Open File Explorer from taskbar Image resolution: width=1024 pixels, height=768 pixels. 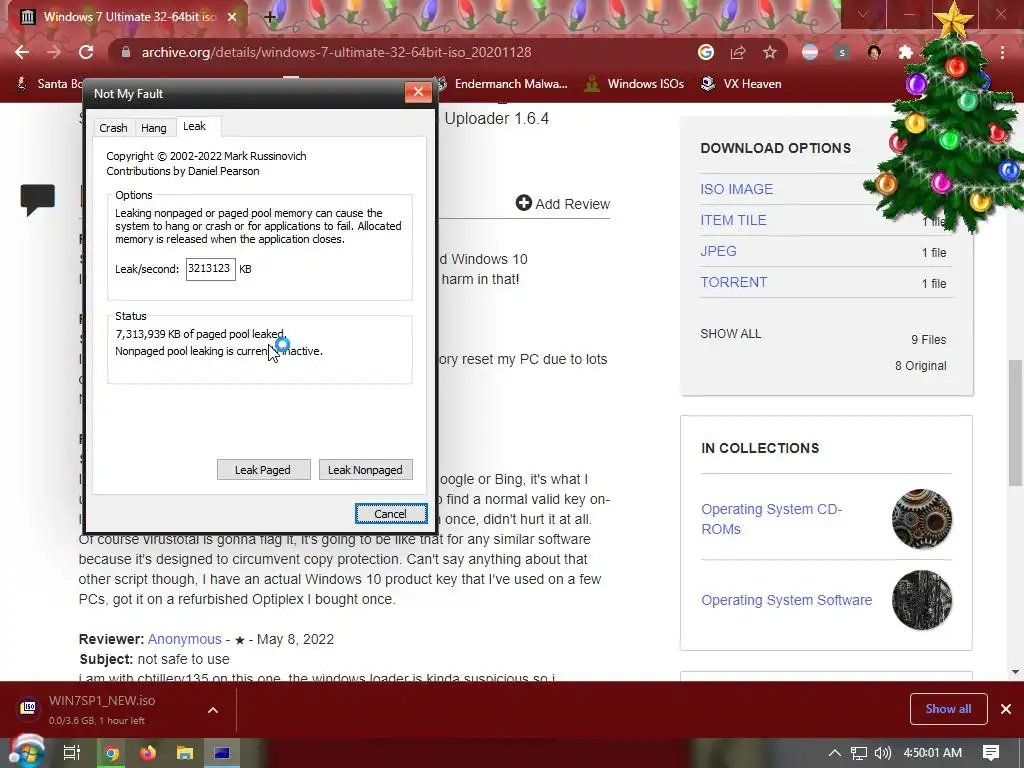185,753
